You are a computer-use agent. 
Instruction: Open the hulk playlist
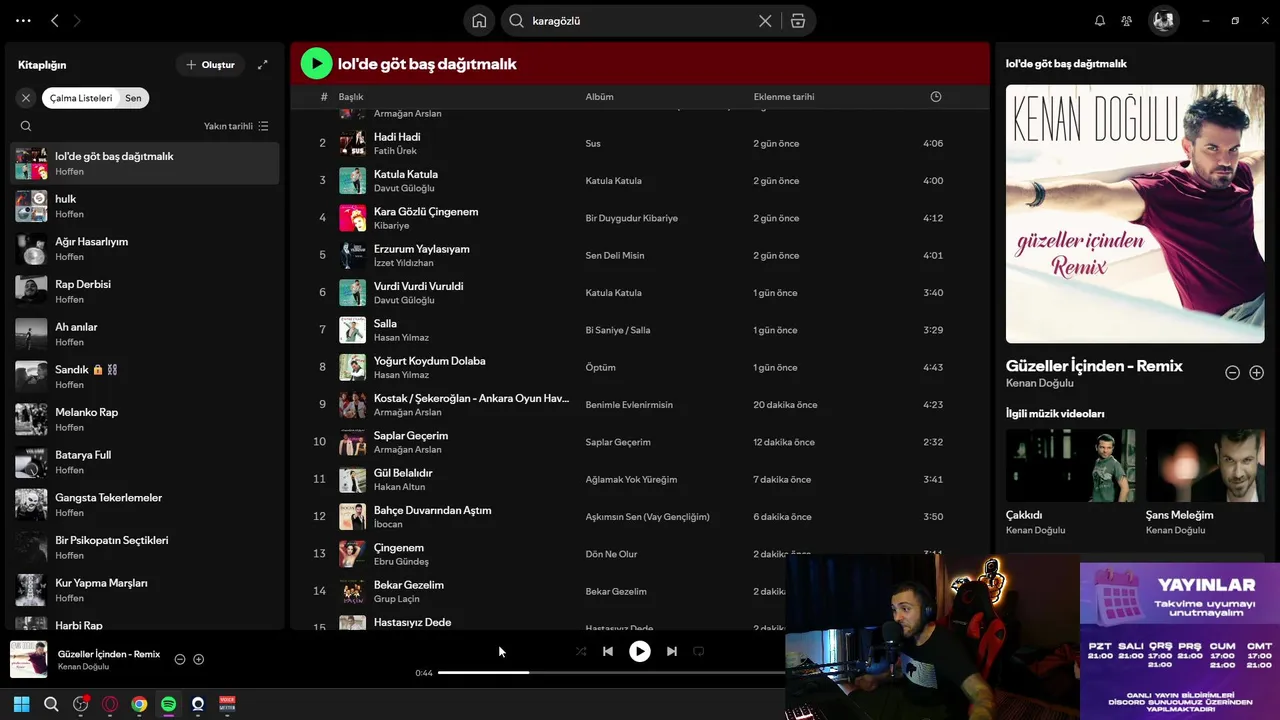coord(145,206)
